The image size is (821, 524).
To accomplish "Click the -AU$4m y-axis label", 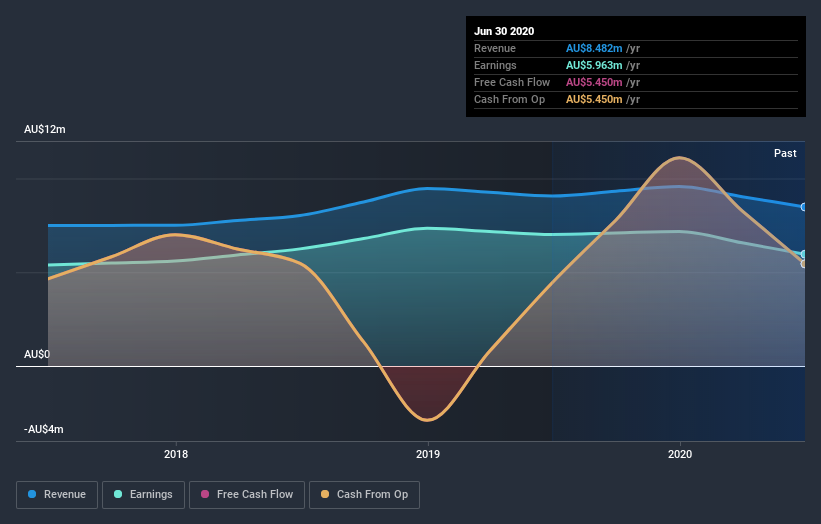I will (x=43, y=429).
